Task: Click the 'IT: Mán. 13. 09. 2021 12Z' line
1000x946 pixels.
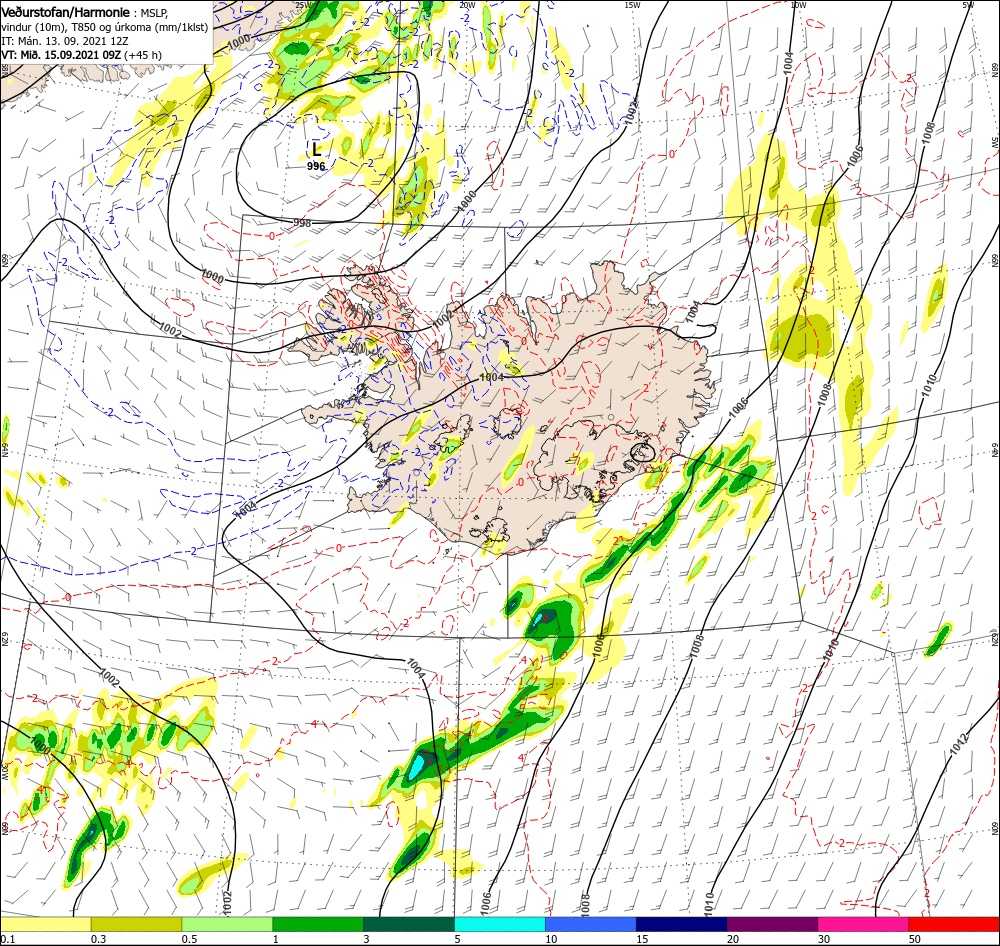Action: (64, 41)
